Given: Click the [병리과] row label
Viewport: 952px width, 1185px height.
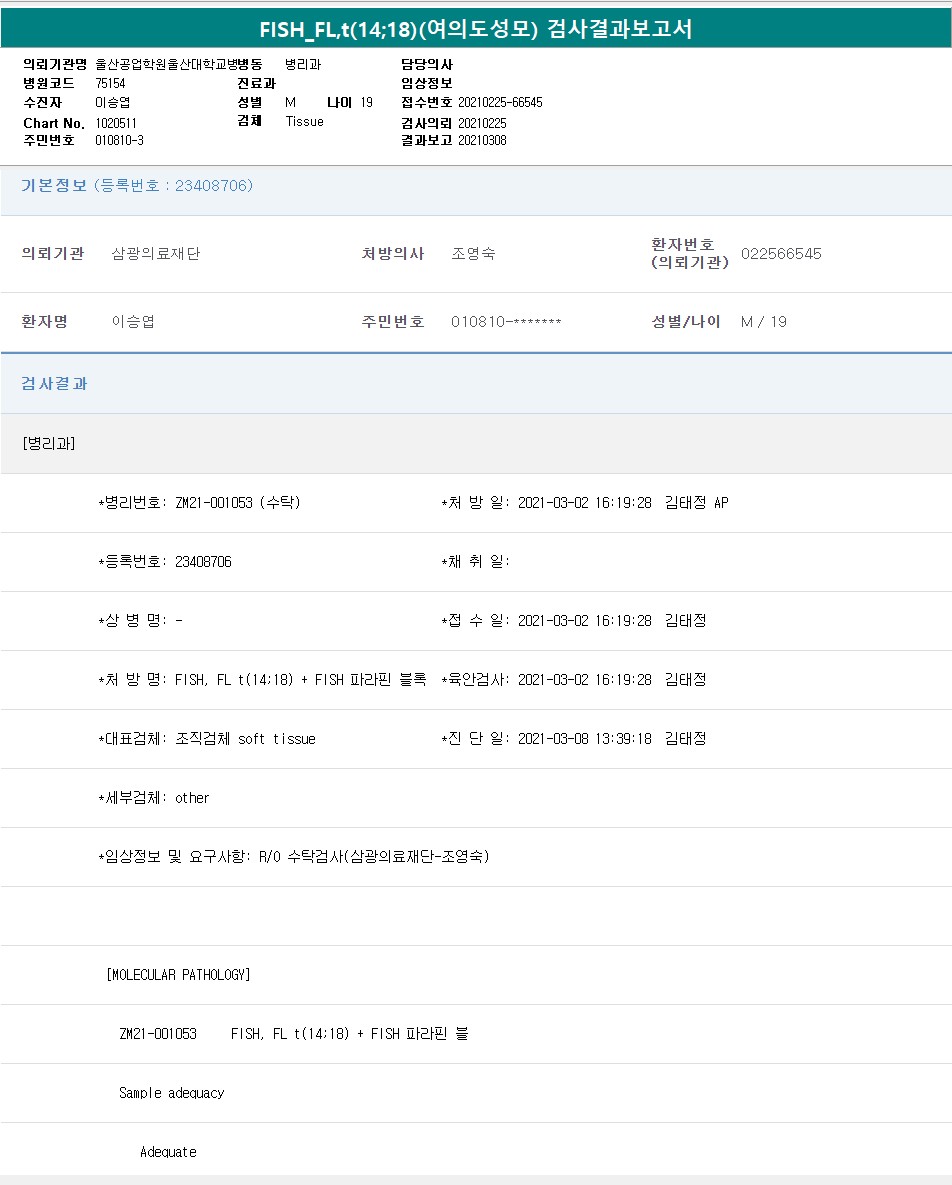Looking at the screenshot, I should [x=49, y=444].
